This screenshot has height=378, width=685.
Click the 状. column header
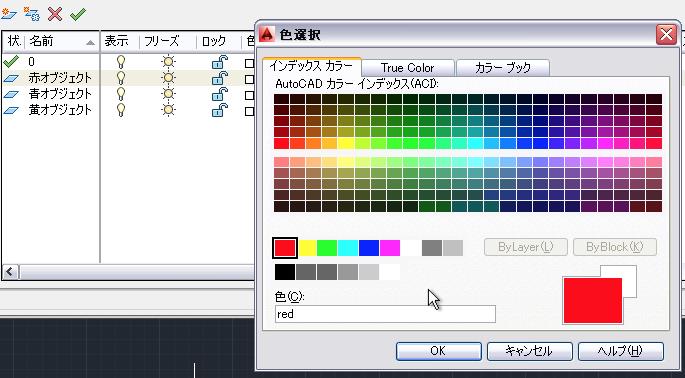click(14, 42)
